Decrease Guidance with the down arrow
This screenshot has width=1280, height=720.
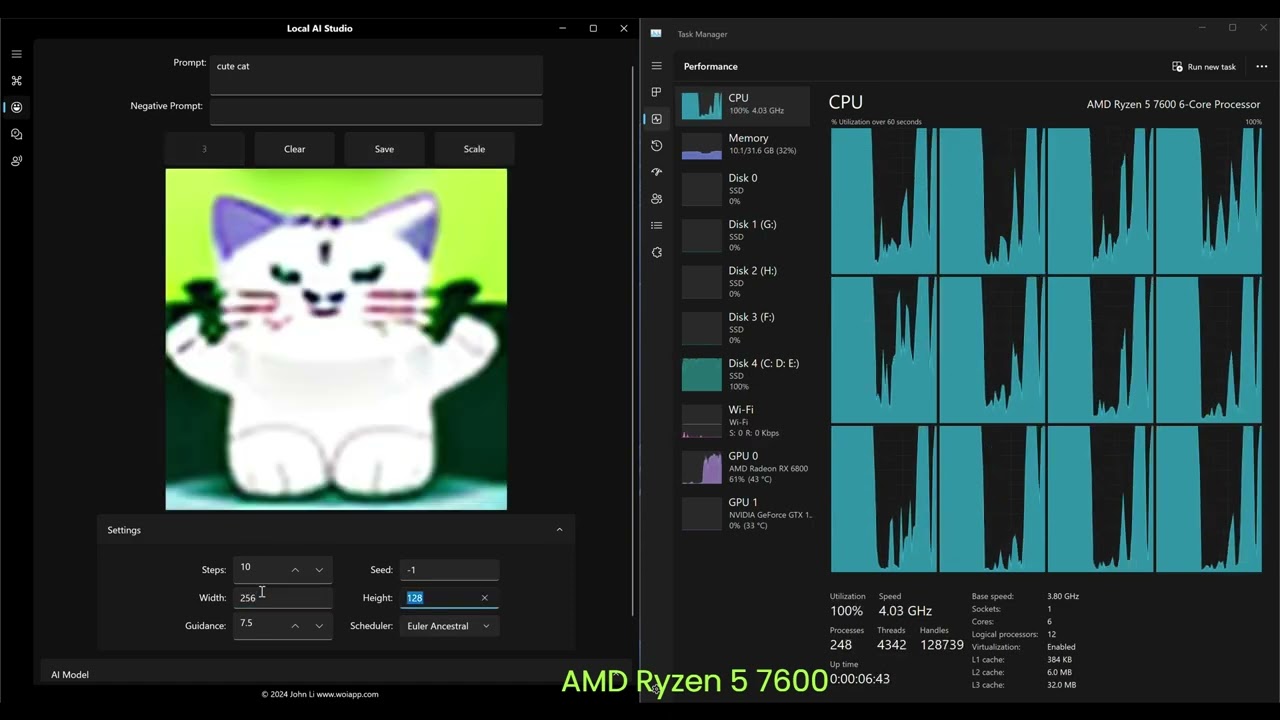pos(319,626)
